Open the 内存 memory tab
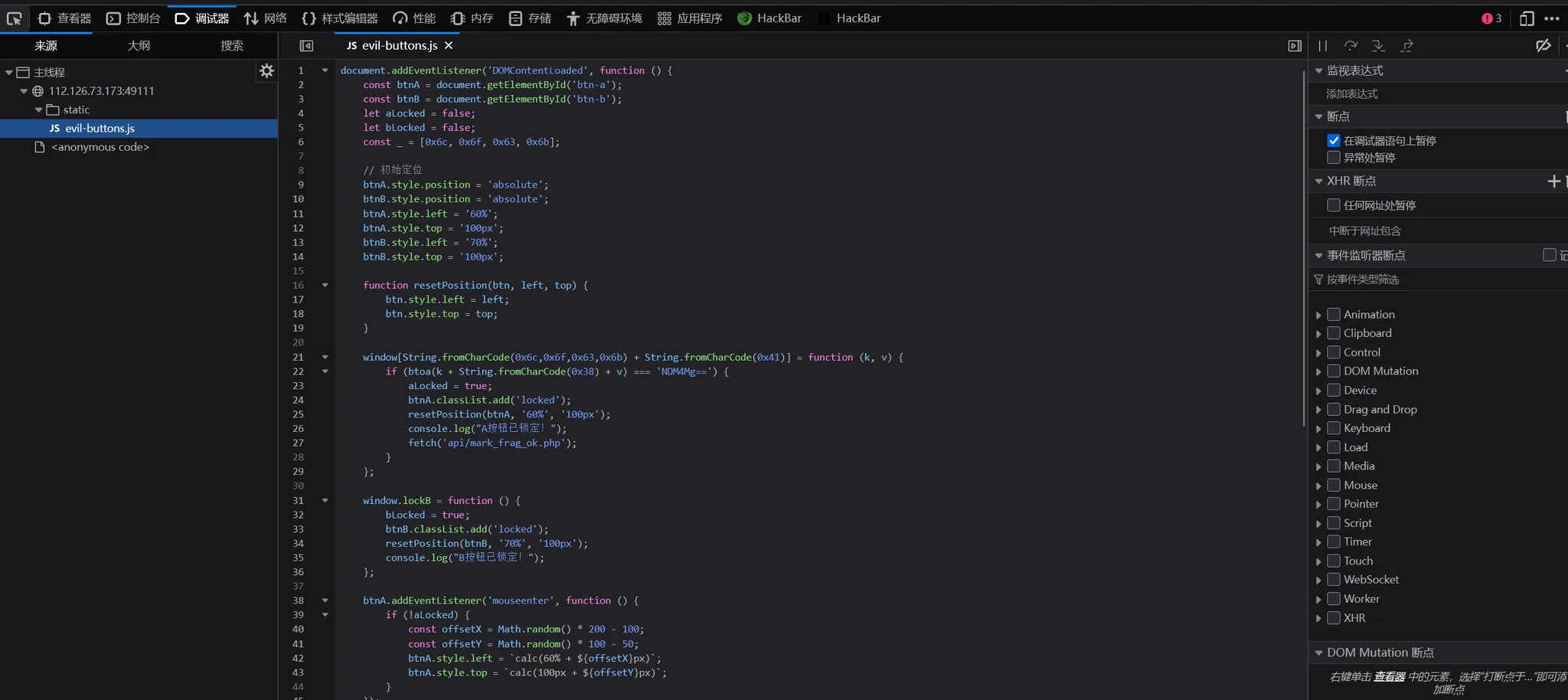 [x=472, y=18]
